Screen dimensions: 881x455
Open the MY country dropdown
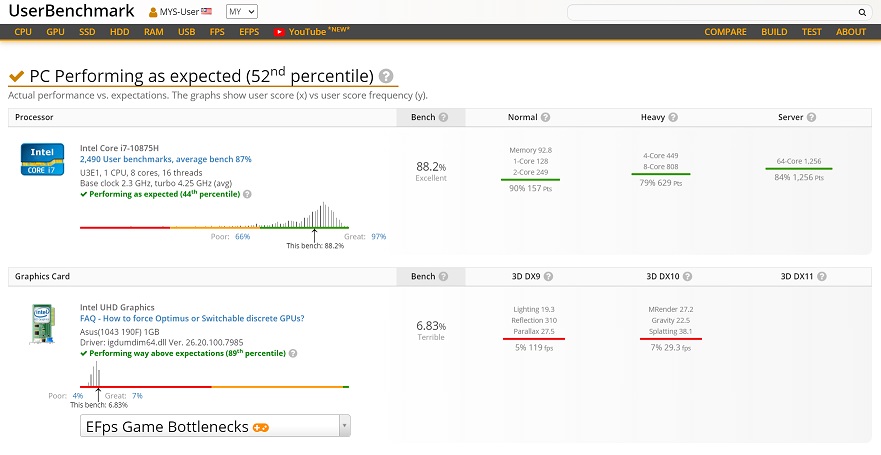click(x=242, y=12)
